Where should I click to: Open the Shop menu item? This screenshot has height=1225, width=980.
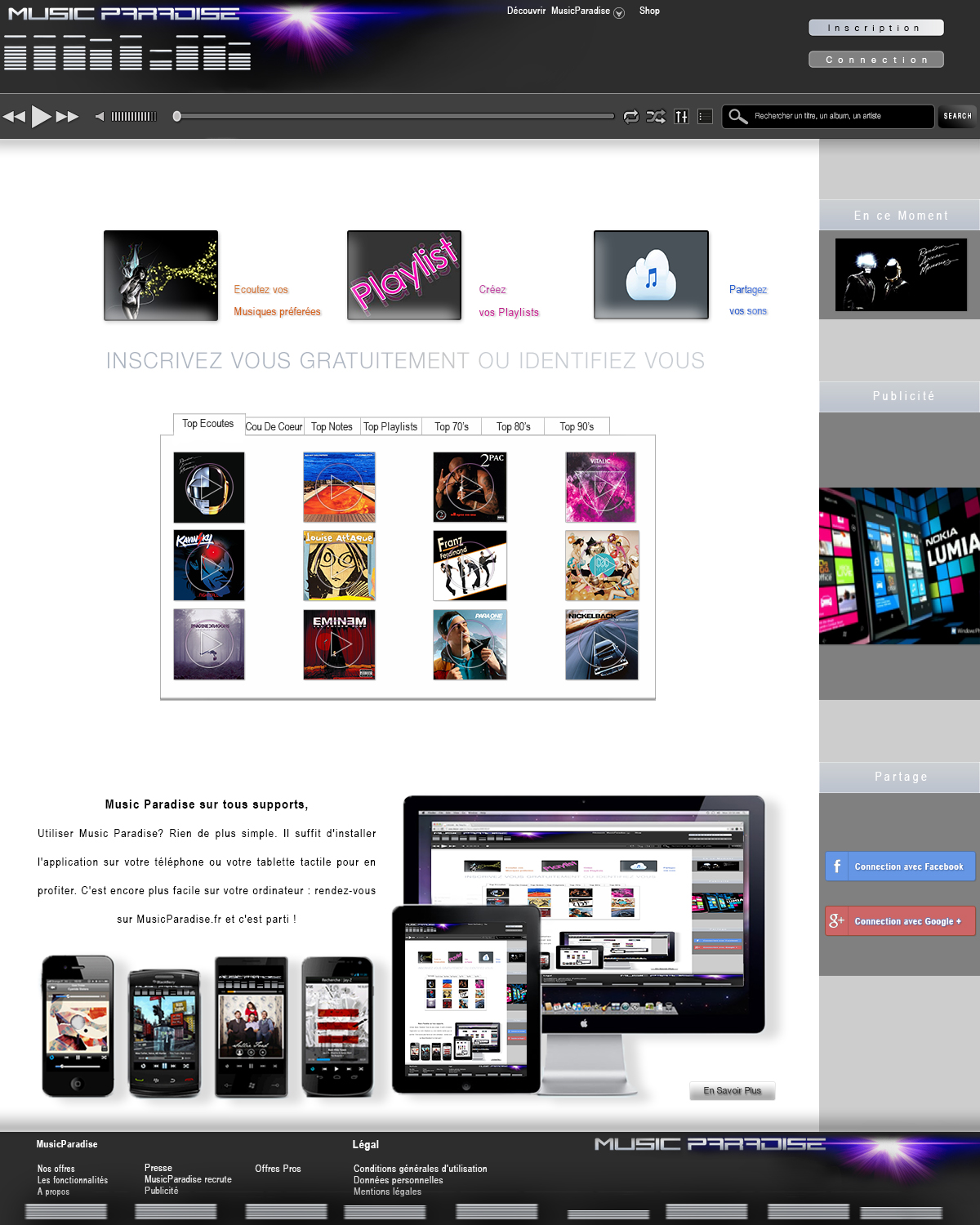[x=649, y=11]
